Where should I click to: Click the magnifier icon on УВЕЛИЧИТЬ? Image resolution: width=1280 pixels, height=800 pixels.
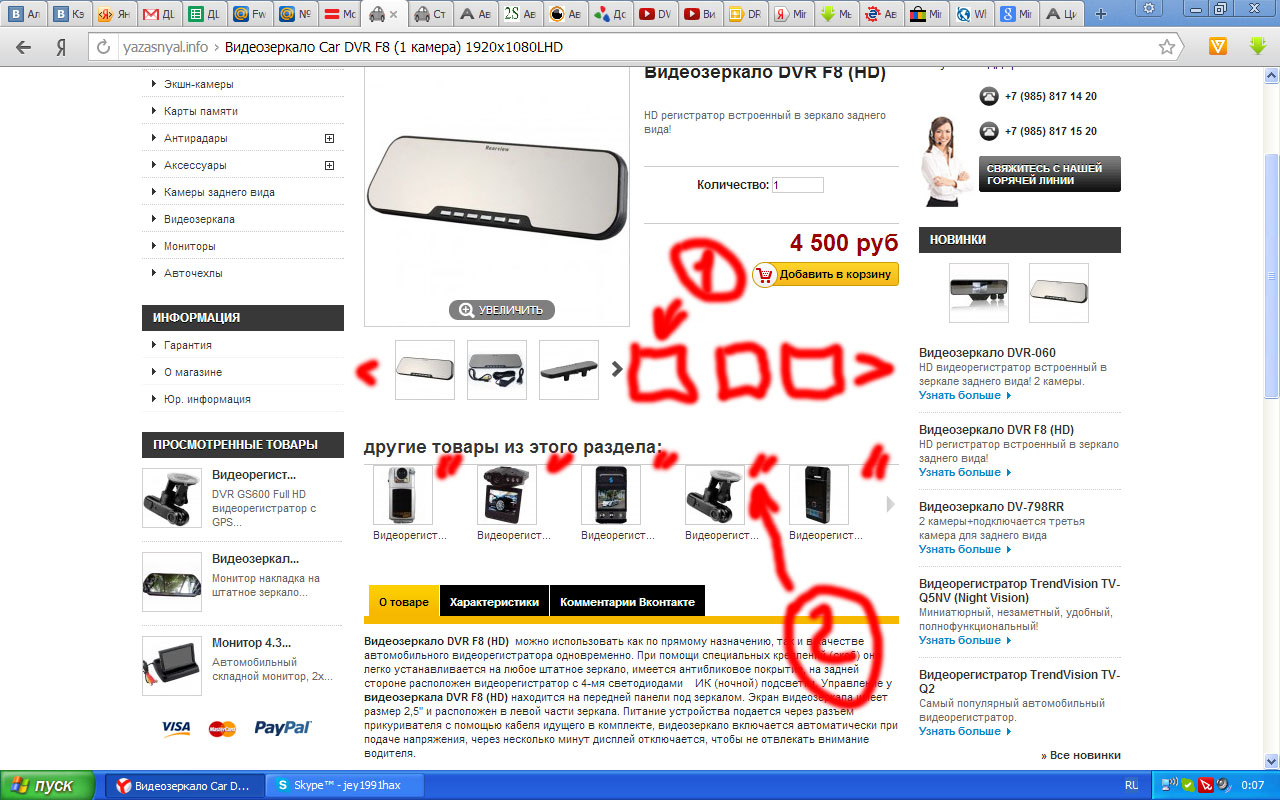(x=466, y=310)
